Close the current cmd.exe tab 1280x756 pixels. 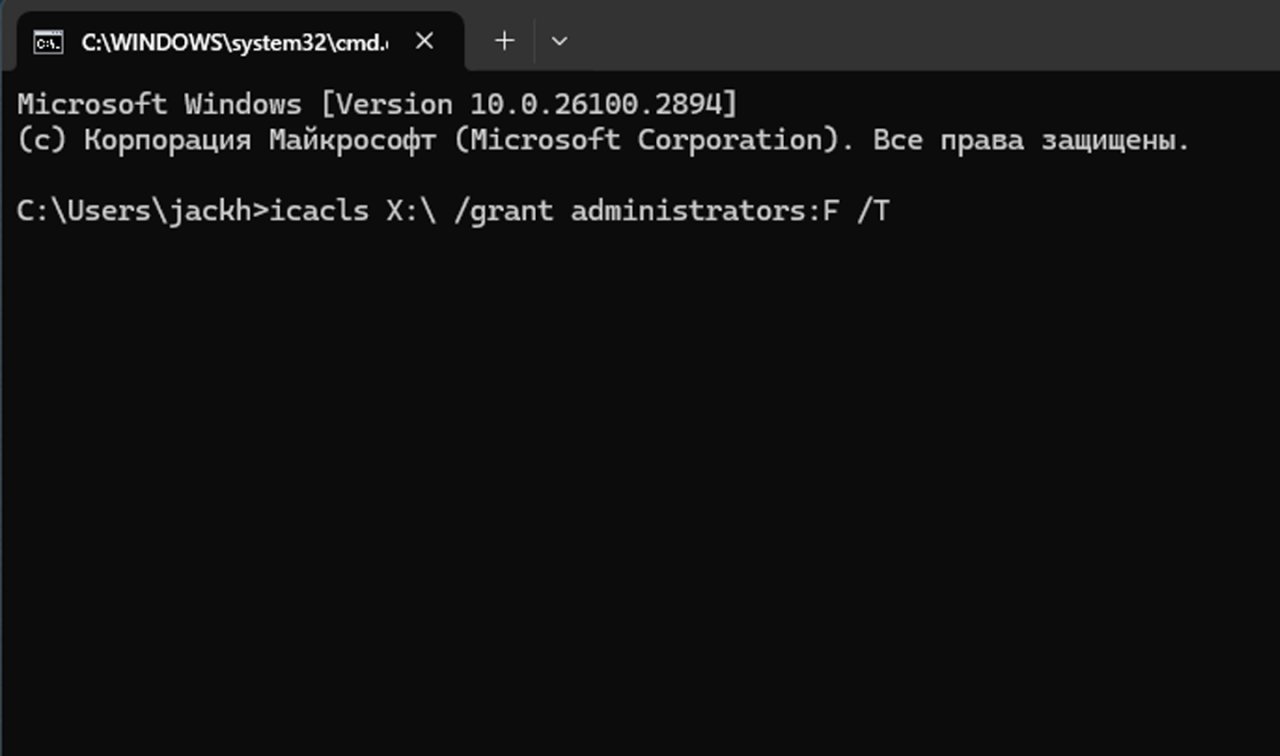424,41
